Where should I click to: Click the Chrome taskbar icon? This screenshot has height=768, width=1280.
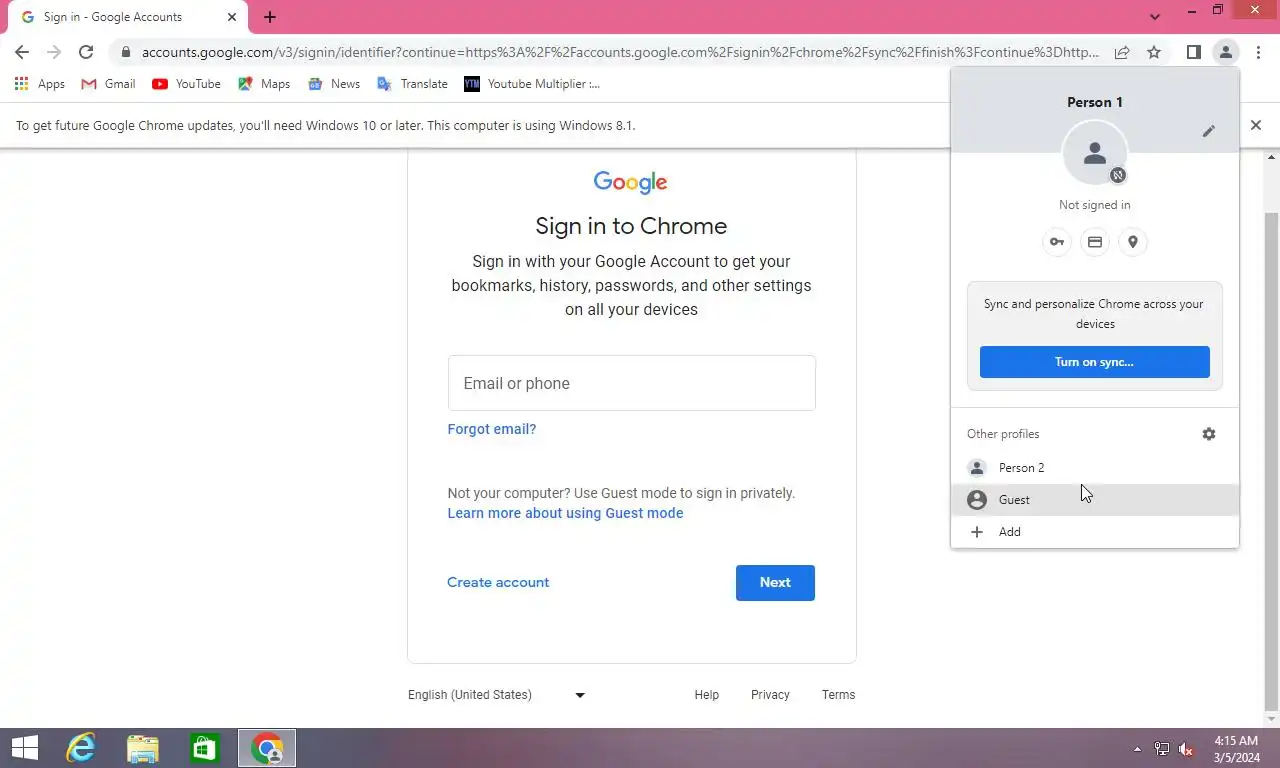tap(267, 748)
